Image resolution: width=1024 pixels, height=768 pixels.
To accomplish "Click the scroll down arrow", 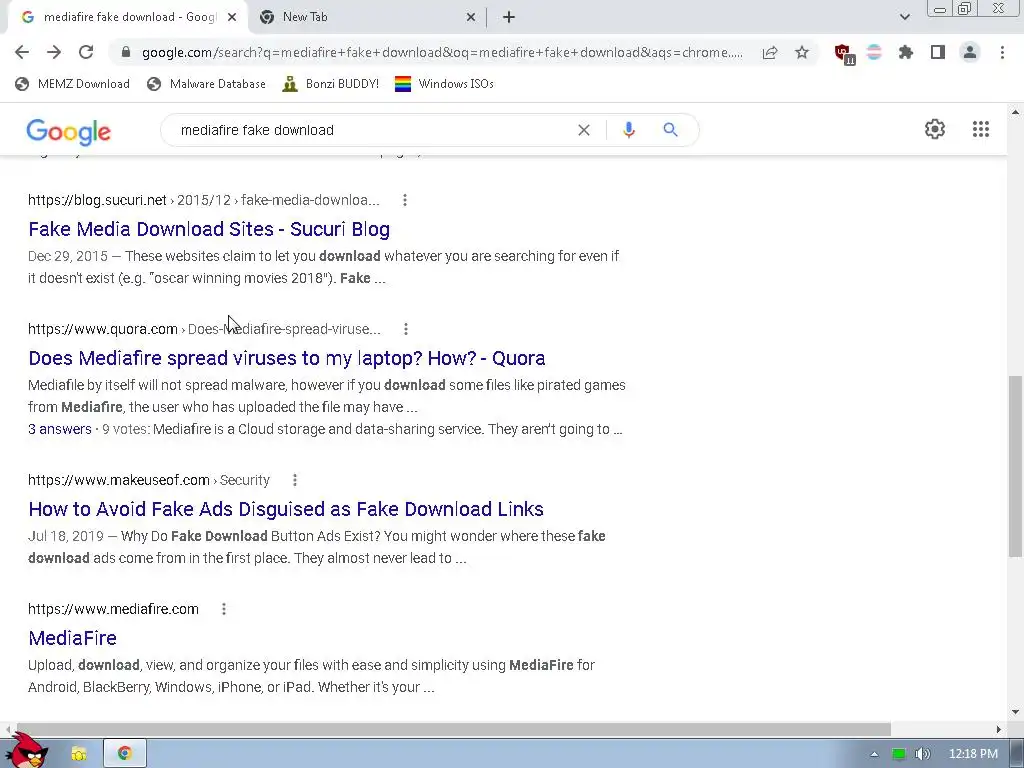I will [x=1016, y=712].
